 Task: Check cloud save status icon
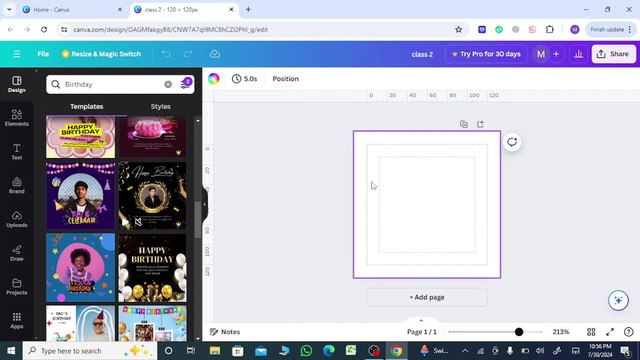tap(215, 54)
